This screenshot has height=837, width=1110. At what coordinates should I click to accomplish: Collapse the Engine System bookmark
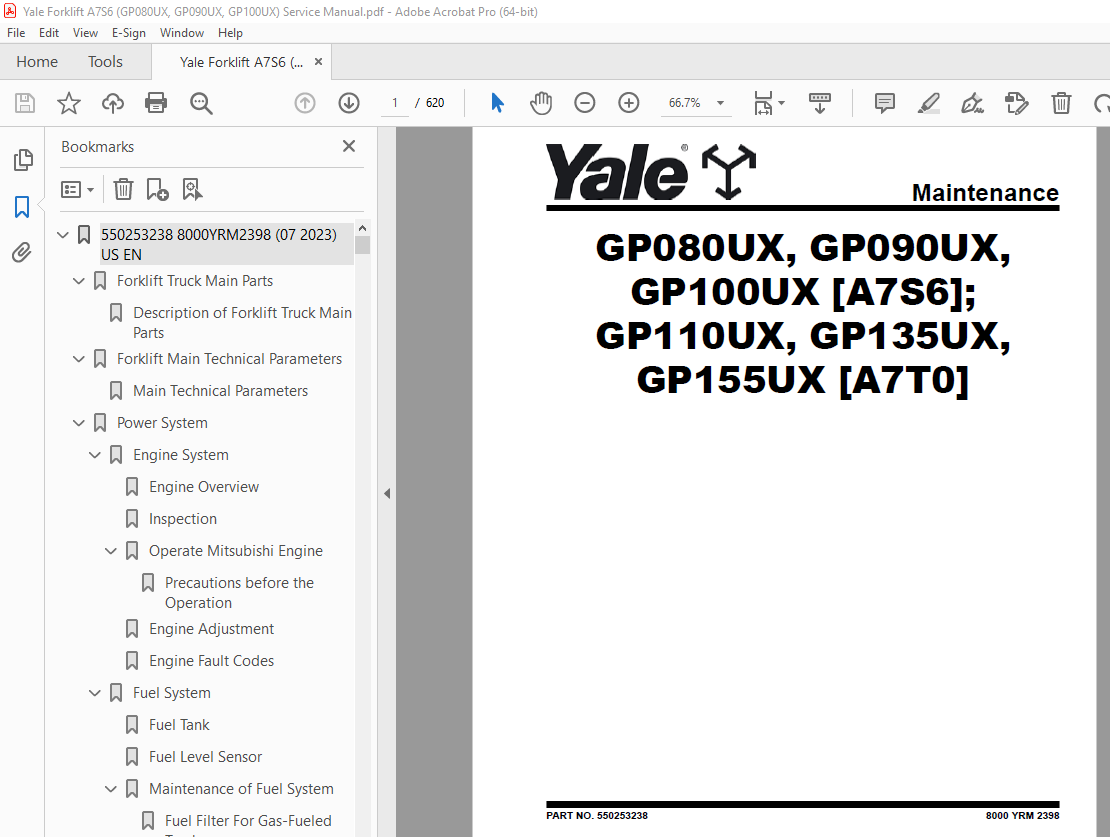[95, 455]
